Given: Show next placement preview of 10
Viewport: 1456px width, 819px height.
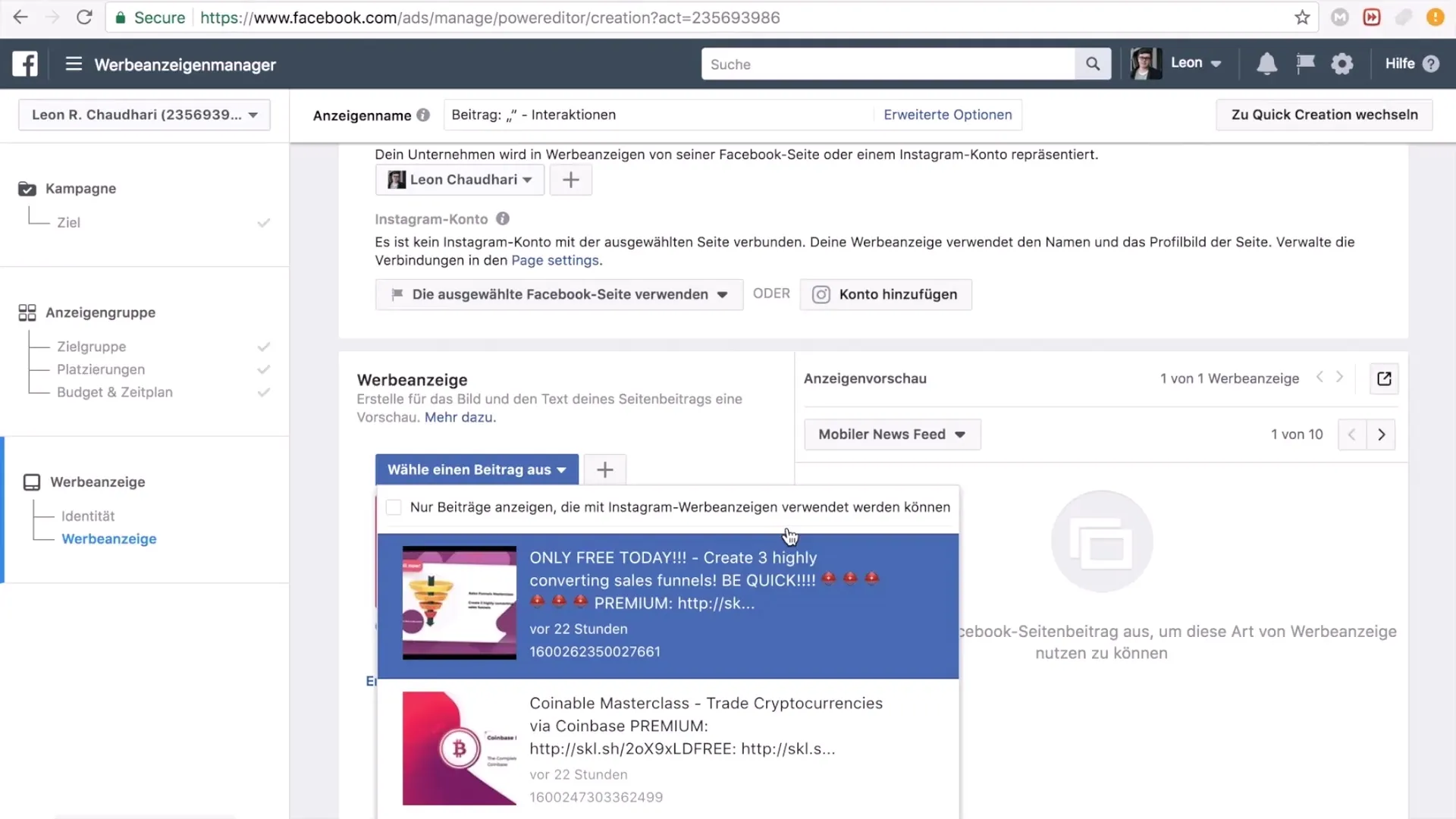Looking at the screenshot, I should pos(1381,435).
